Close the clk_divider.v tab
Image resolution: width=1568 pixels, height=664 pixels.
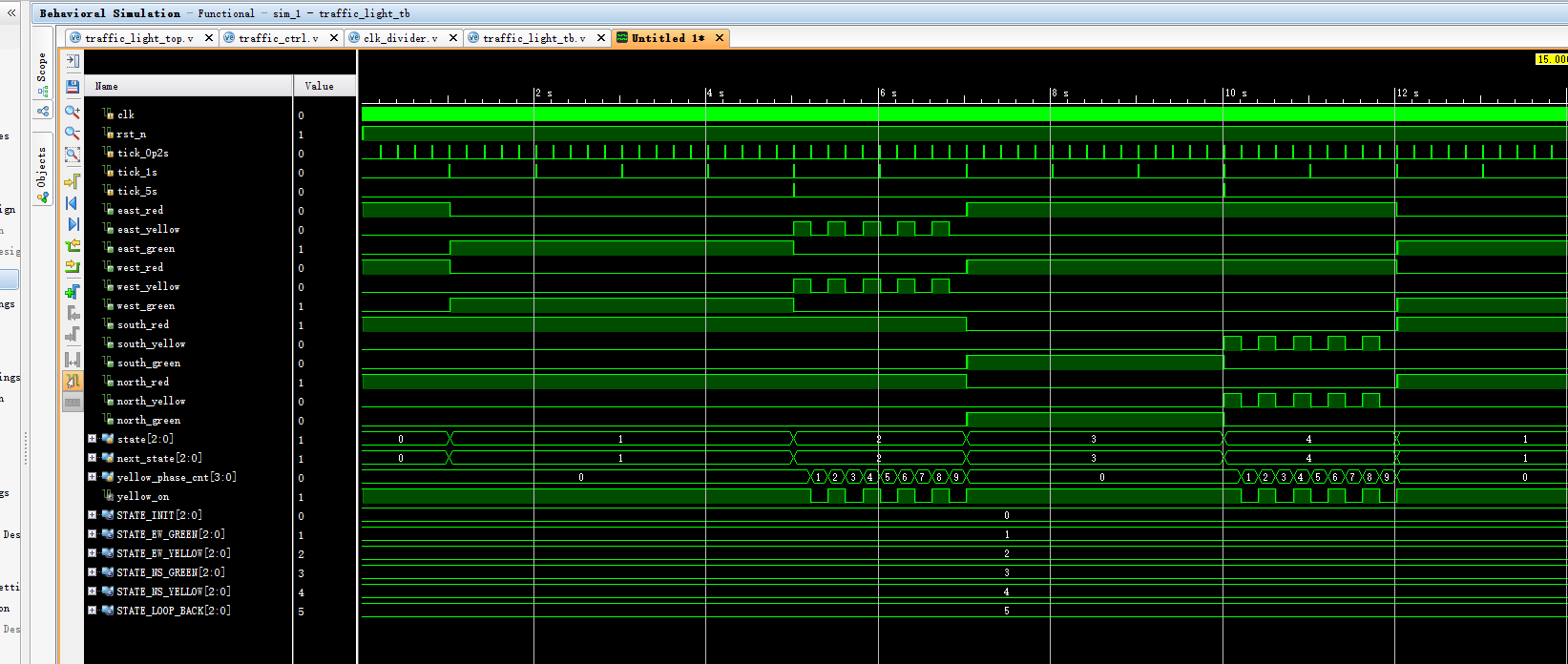(452, 38)
